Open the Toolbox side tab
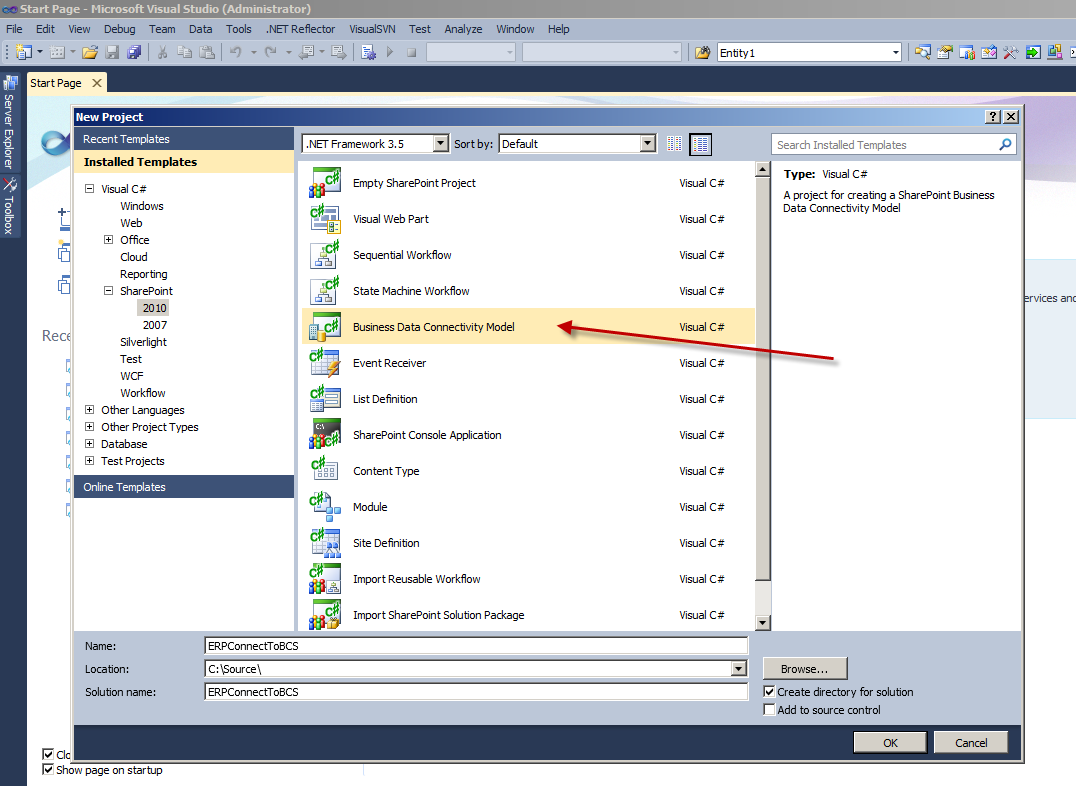Screen dimensions: 1076x786 tap(10, 206)
